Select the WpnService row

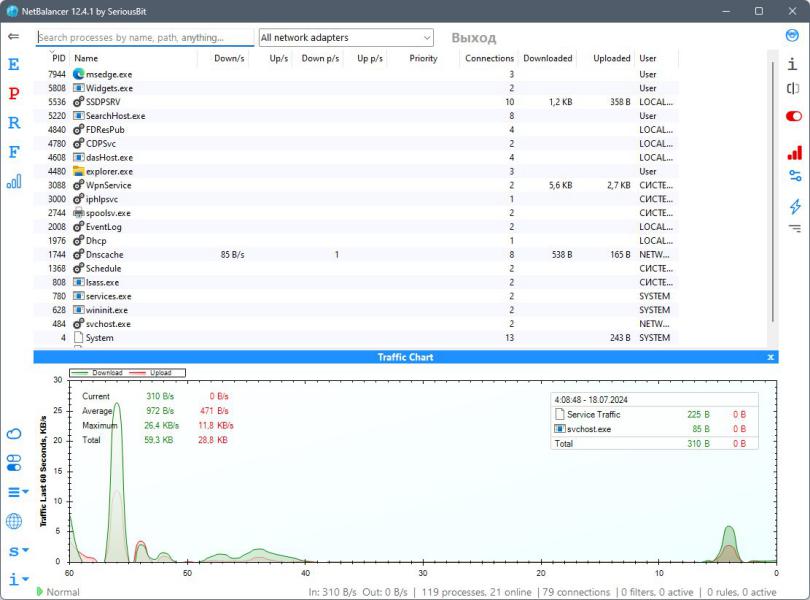(356, 186)
